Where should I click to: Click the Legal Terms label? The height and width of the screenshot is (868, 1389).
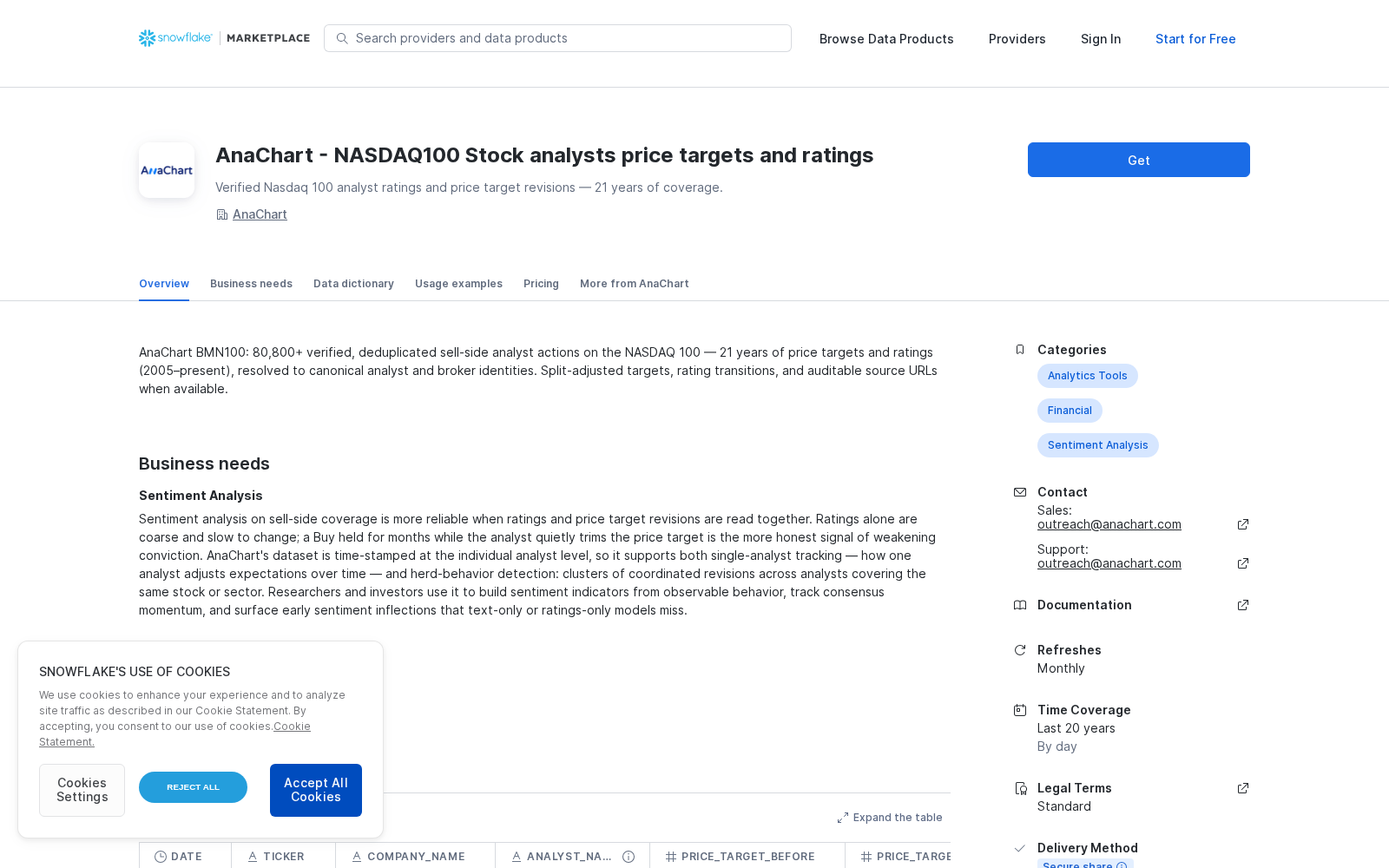tap(1075, 788)
